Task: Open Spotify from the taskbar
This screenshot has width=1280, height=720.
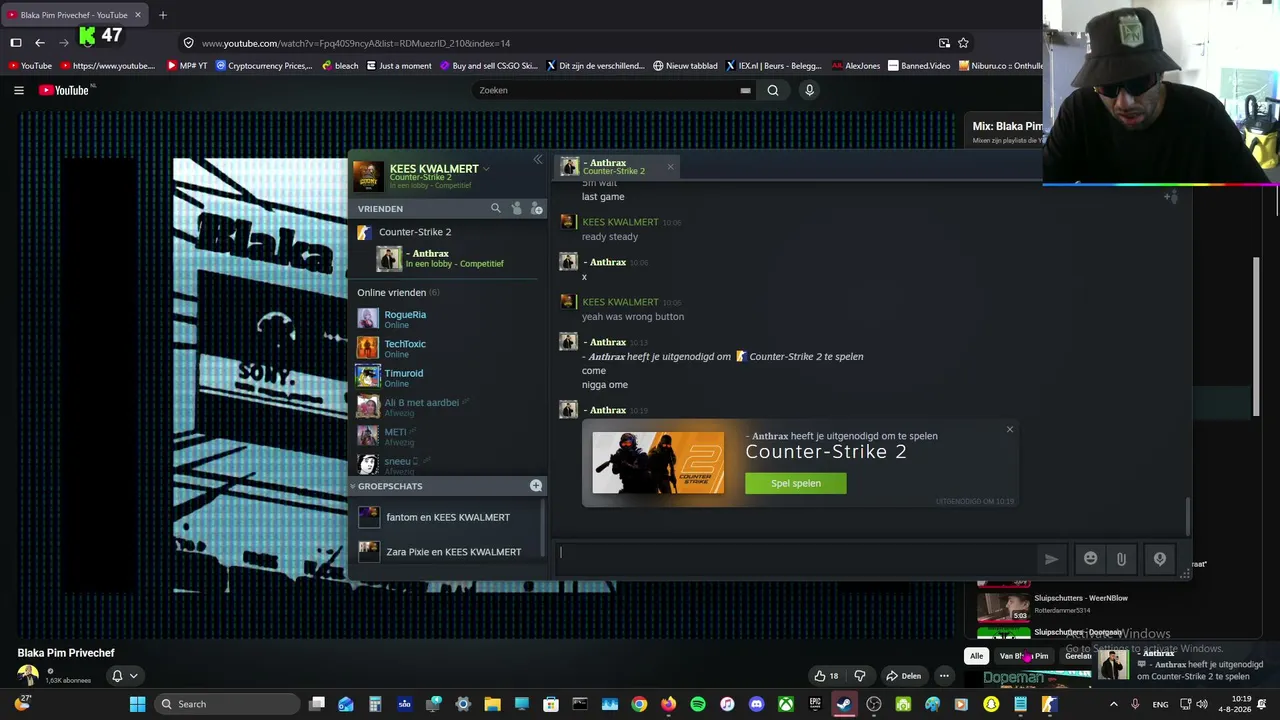Action: pos(698,704)
